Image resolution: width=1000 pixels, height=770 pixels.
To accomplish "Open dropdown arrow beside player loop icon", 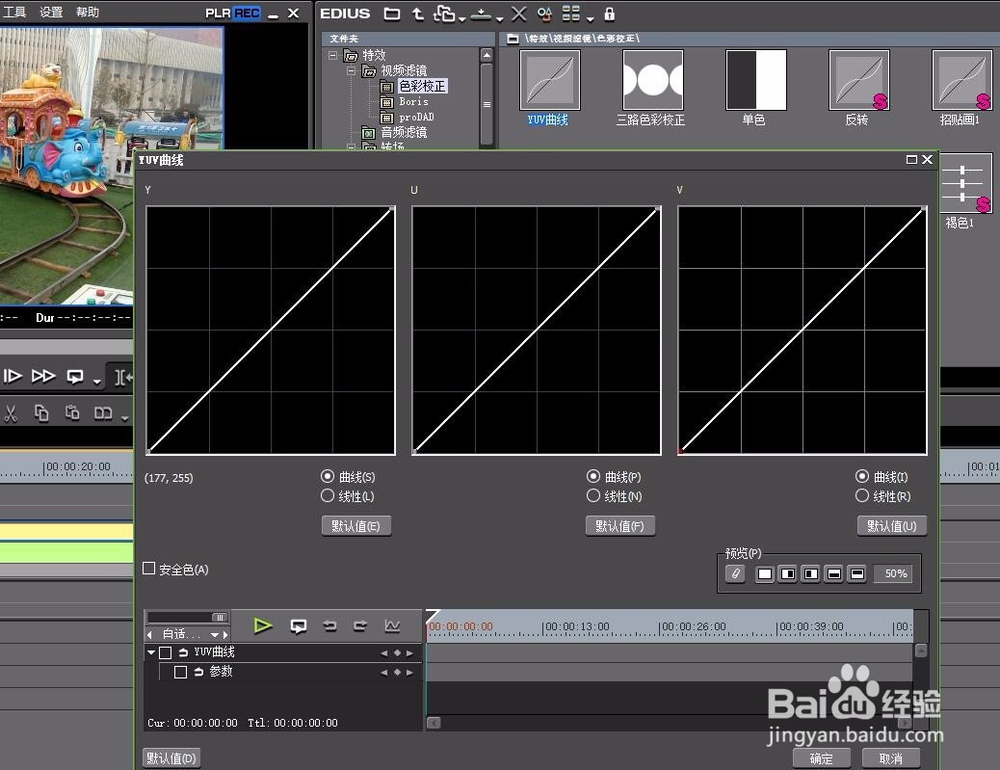I will click(97, 381).
